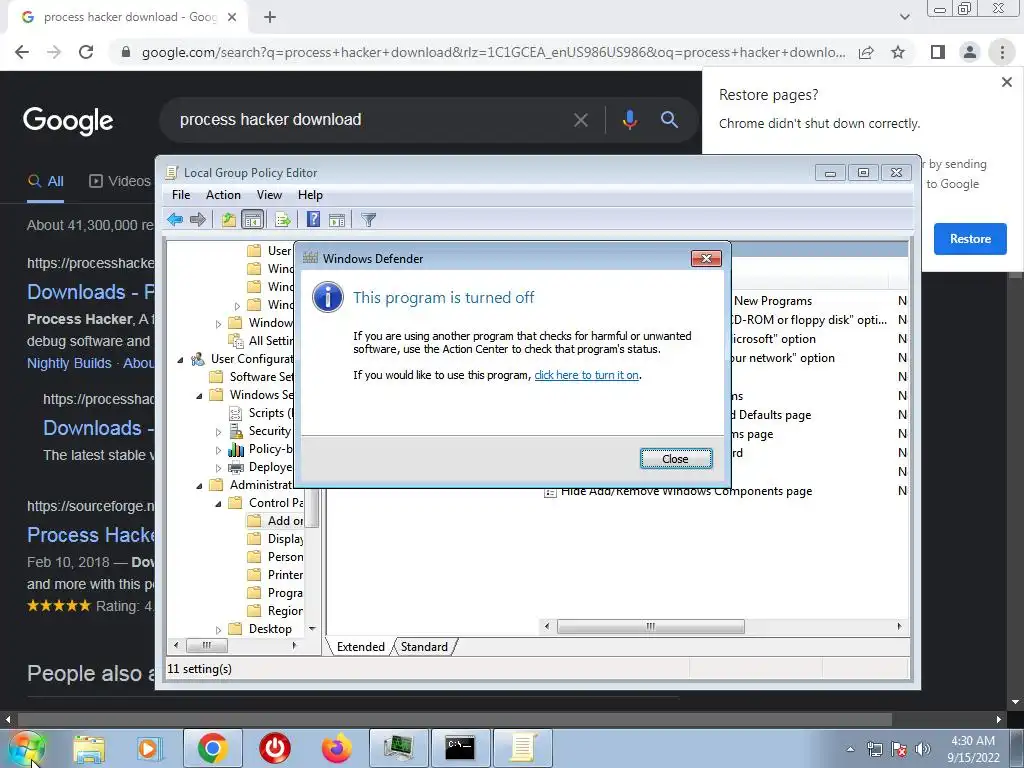Screen dimensions: 1024x768
Task: Close Windows Defender dialog with red X
Action: click(706, 259)
